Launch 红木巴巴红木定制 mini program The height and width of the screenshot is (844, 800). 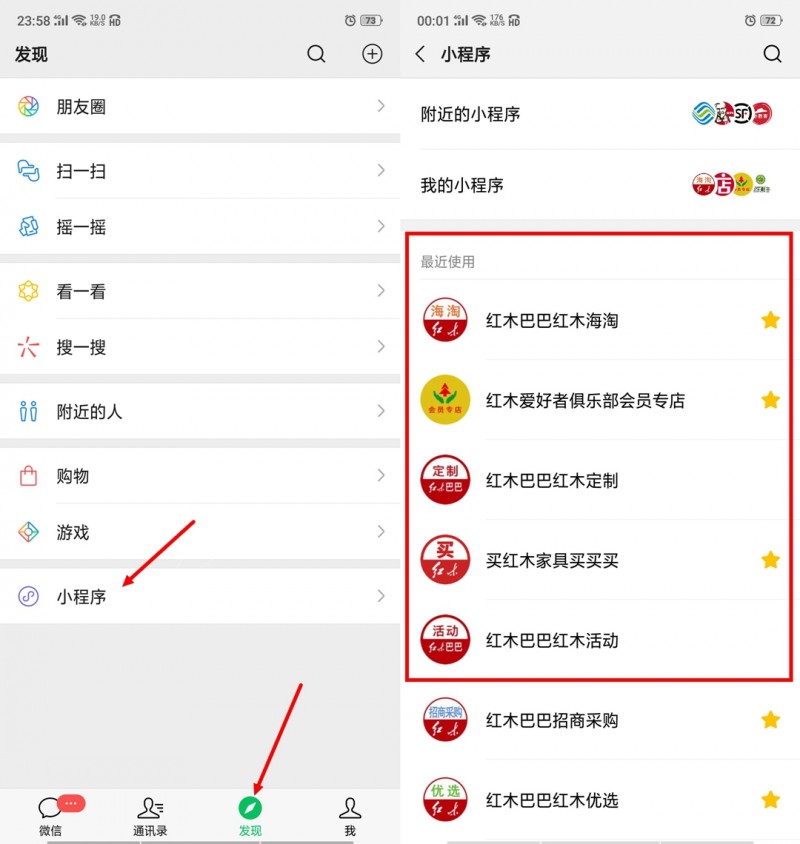point(600,480)
